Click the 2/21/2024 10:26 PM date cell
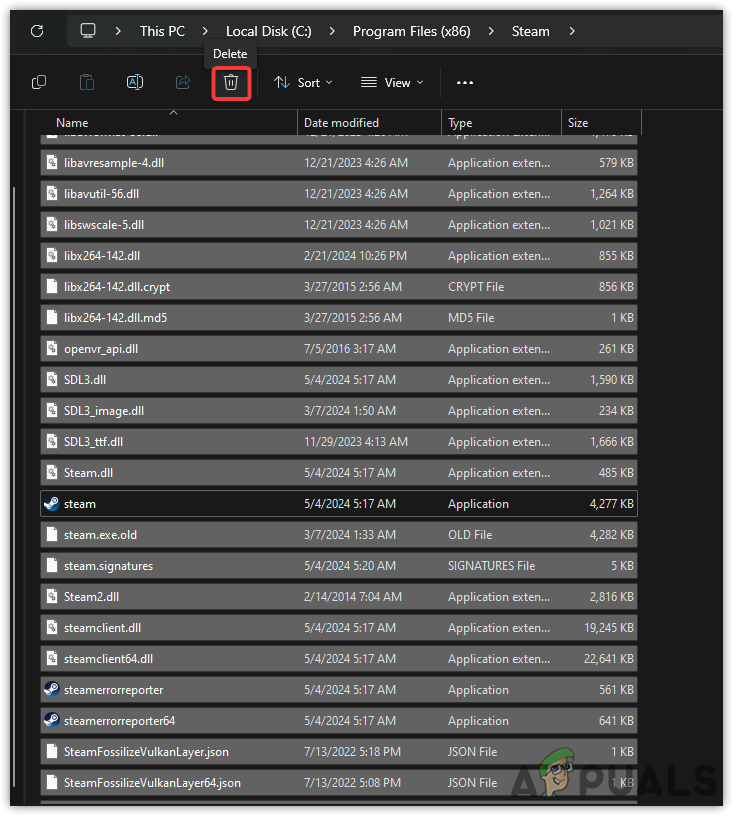The image size is (733, 816). (x=355, y=256)
